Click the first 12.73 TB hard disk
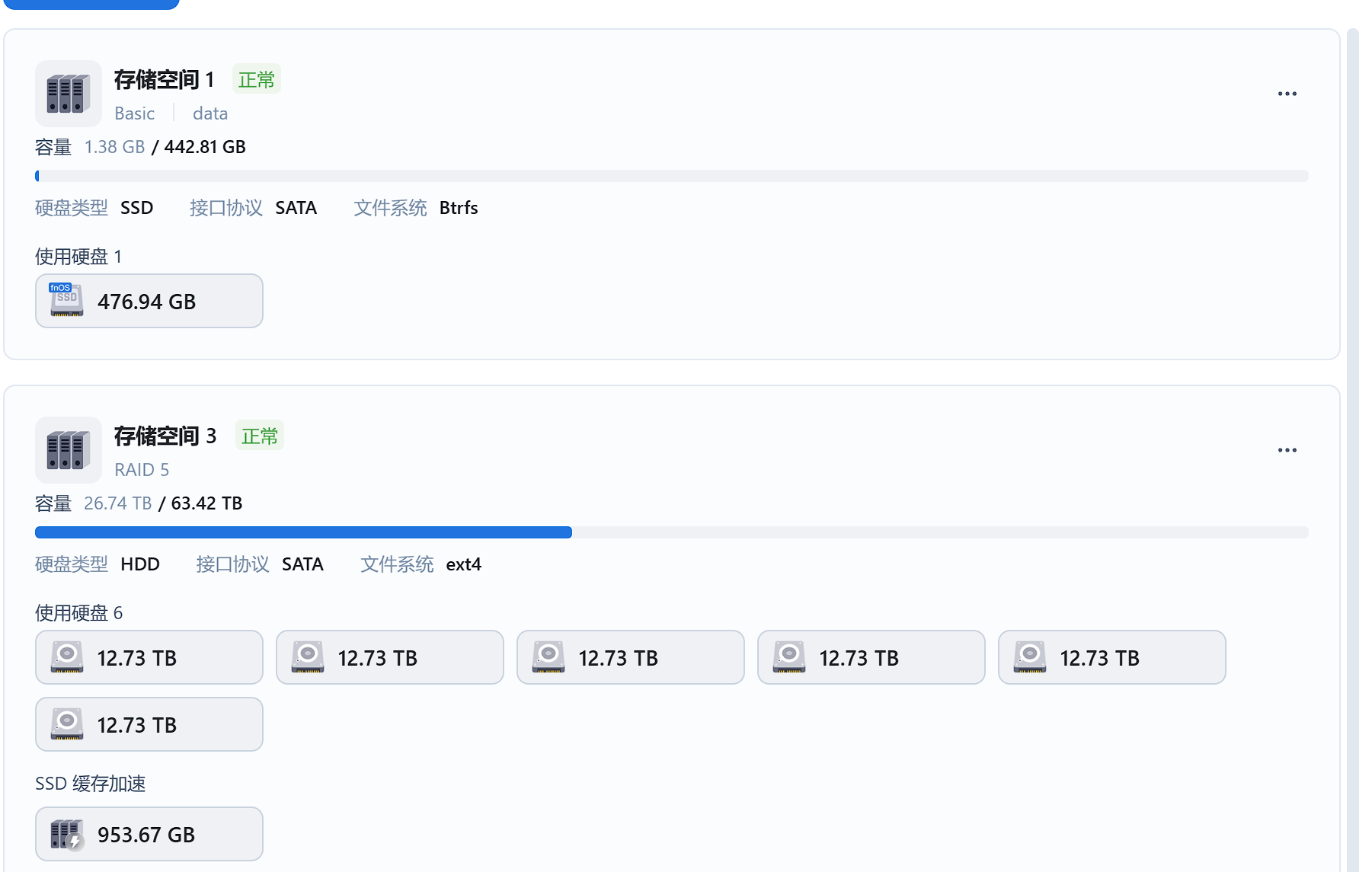Image resolution: width=1372 pixels, height=872 pixels. coord(149,658)
